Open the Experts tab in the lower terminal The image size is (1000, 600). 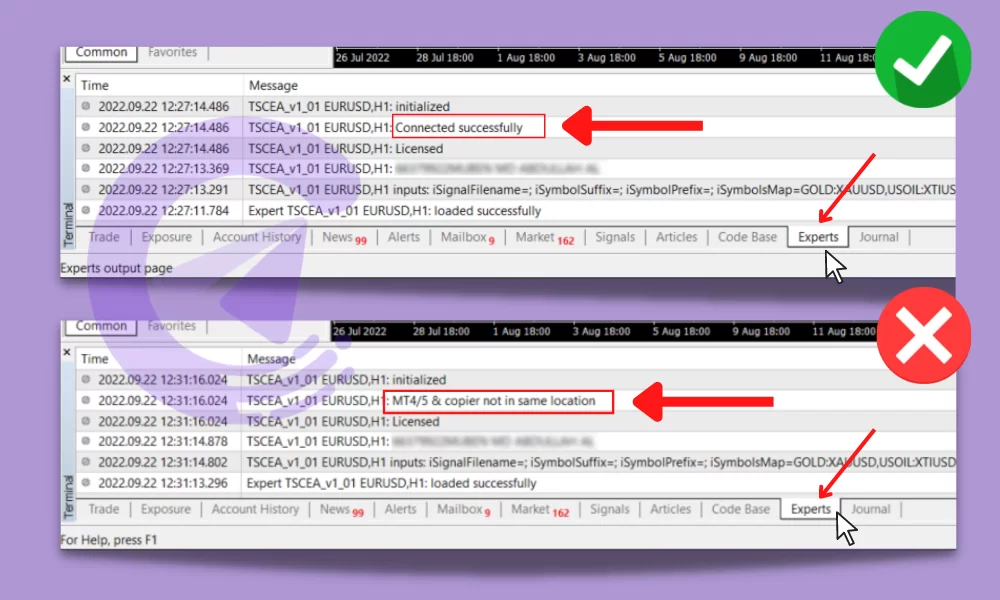point(810,509)
